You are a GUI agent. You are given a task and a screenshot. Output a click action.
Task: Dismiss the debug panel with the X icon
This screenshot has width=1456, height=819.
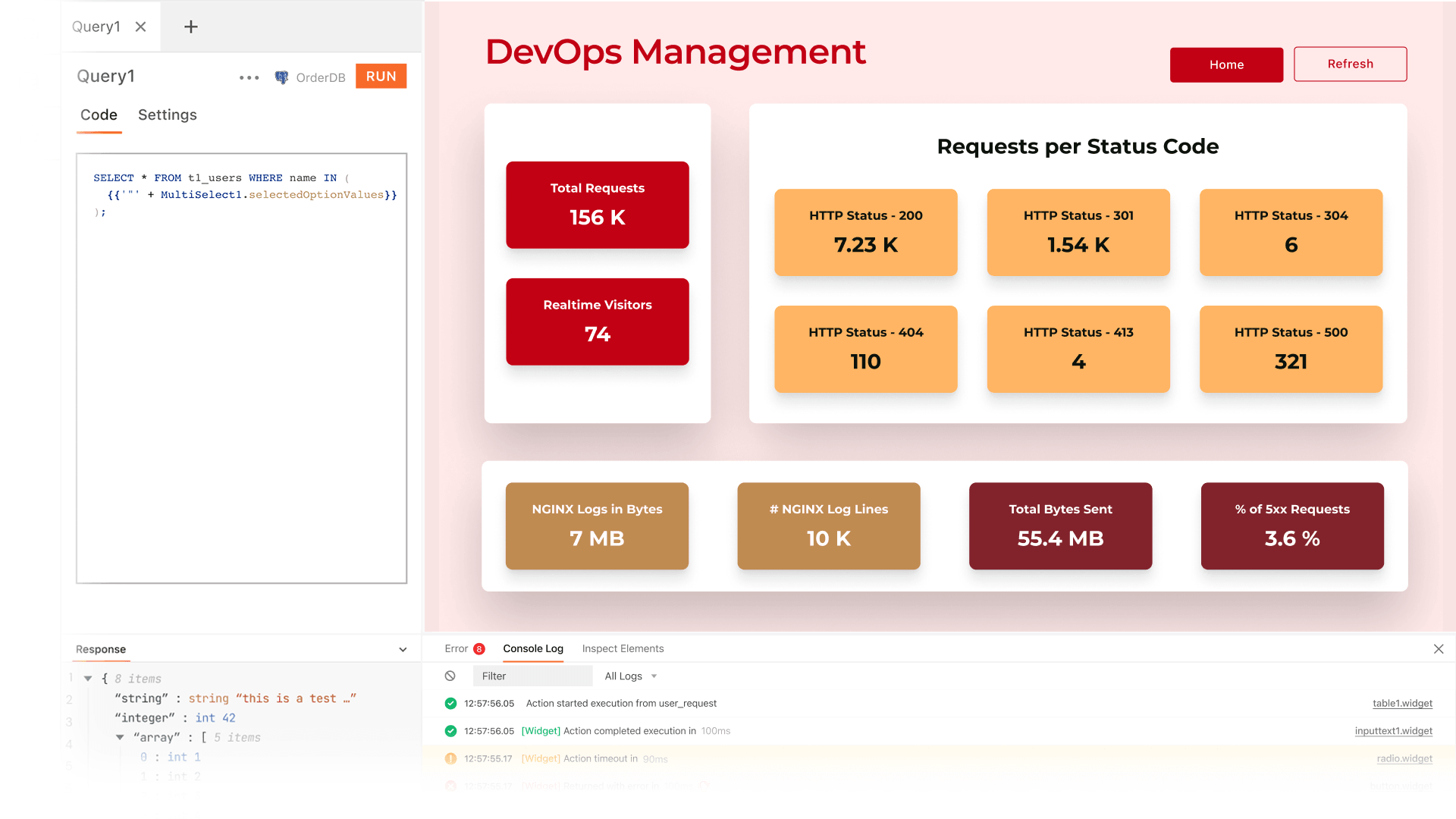pyautogui.click(x=1438, y=649)
